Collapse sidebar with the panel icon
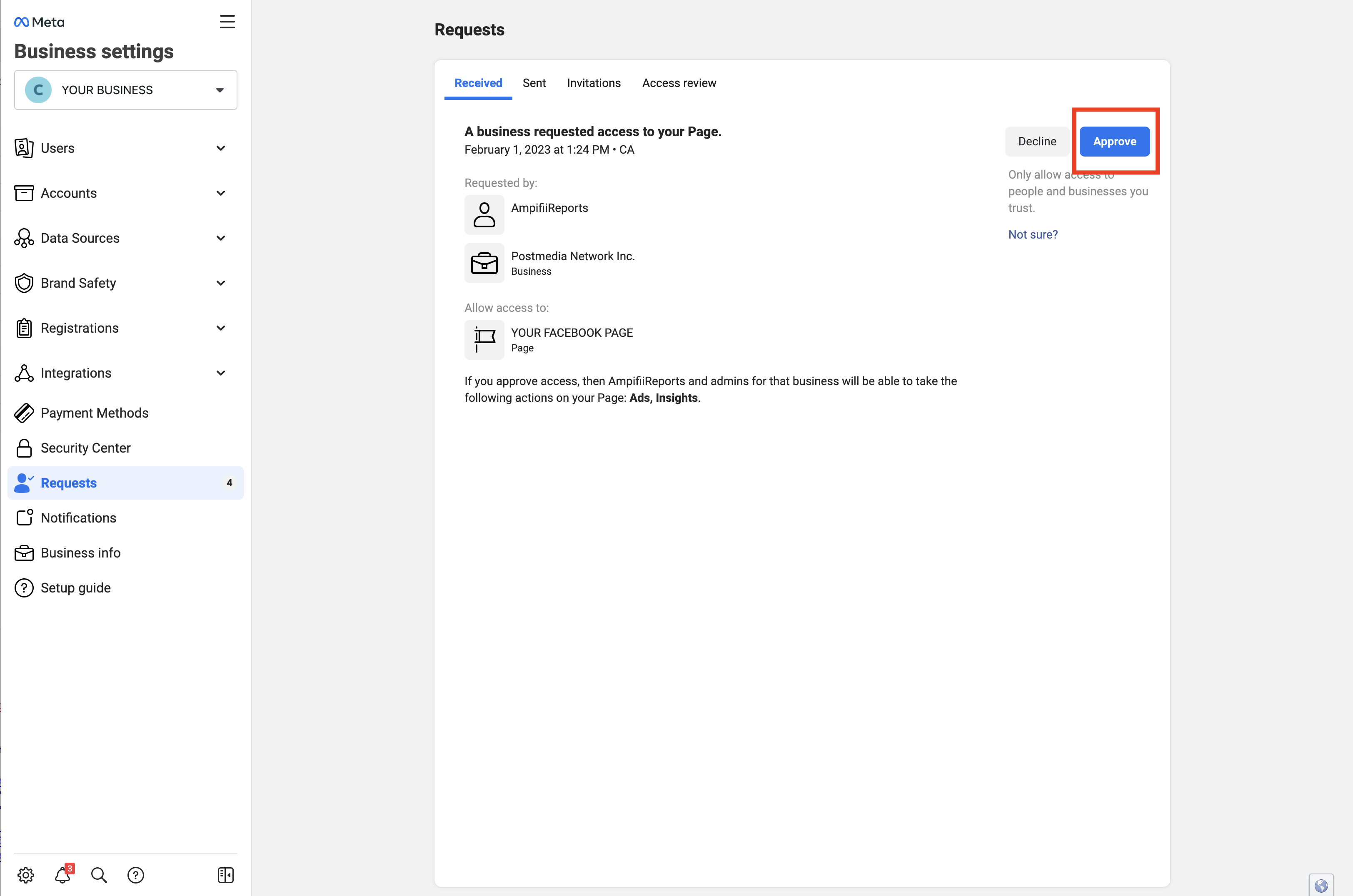The width and height of the screenshot is (1353, 896). coord(226,875)
